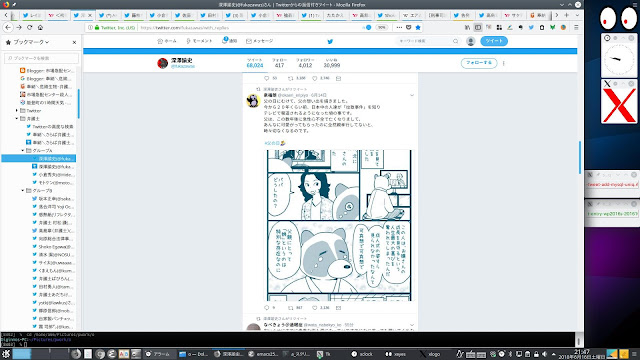Open the メッセージ tab on Twitter
Image resolution: width=640 pixels, height=360 pixels.
(x=259, y=41)
